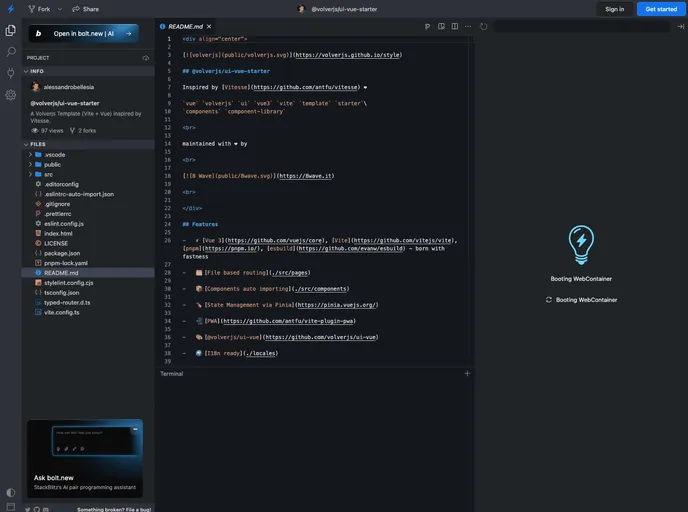Click the Sign in button

614,9
